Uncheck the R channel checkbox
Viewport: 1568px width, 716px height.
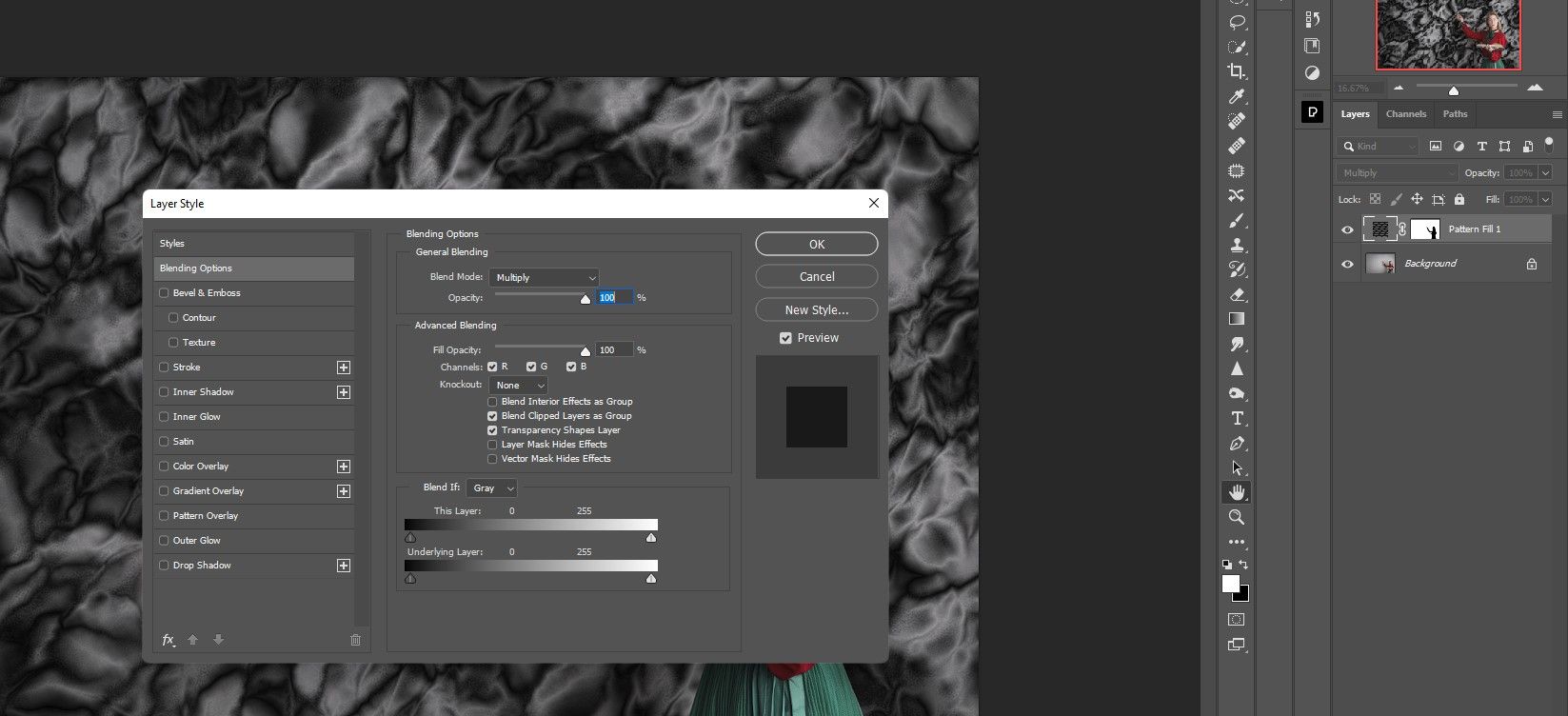pos(492,367)
